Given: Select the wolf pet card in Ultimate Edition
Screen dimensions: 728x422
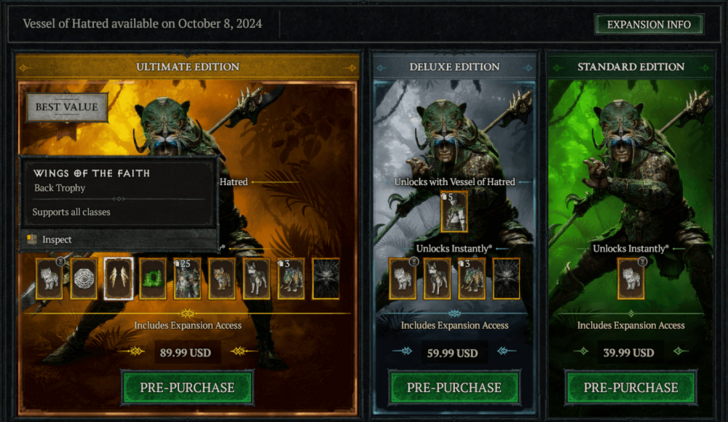Looking at the screenshot, I should [x=256, y=279].
